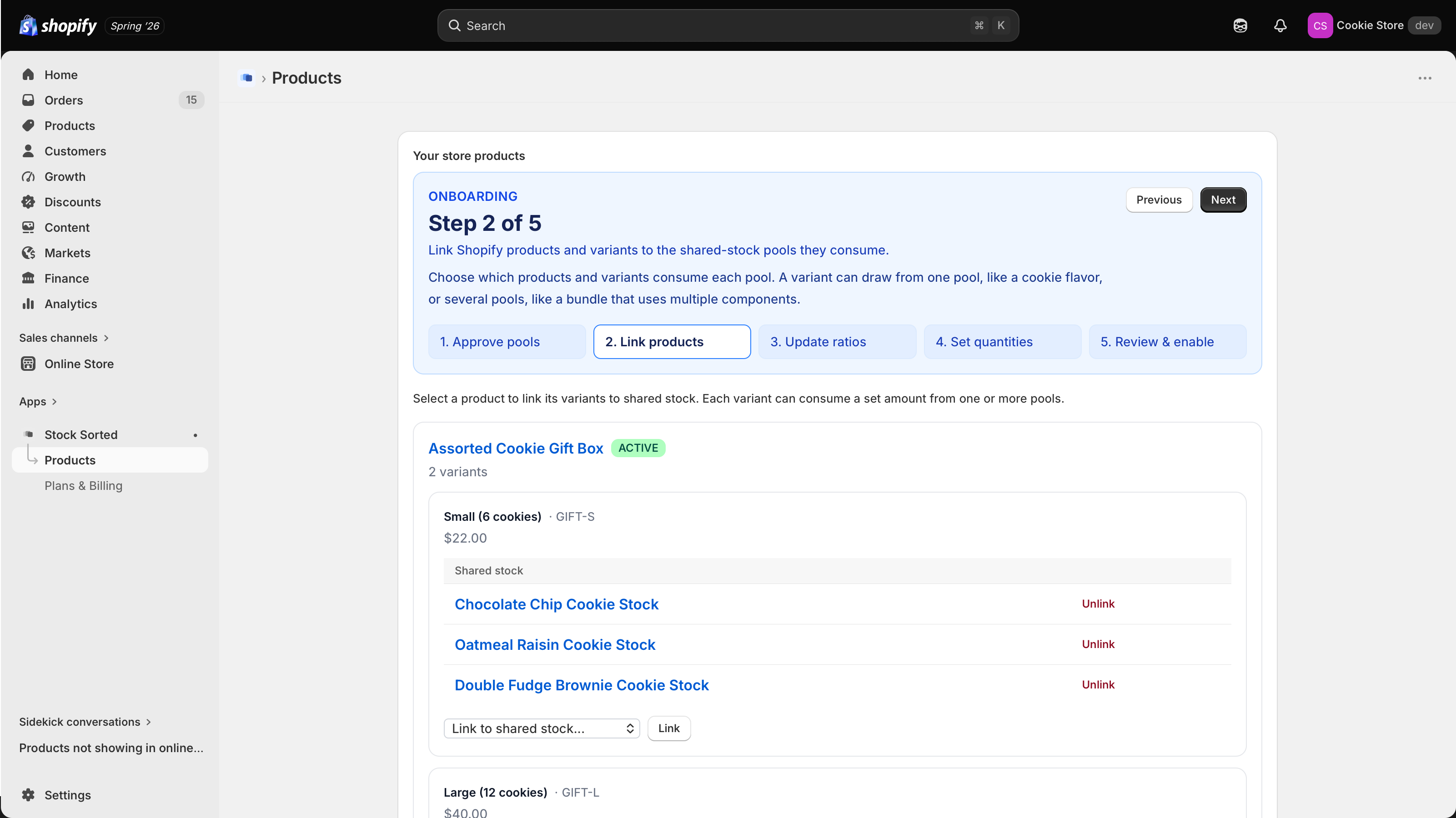Click the GIFT-S SKU text
The height and width of the screenshot is (818, 1456).
(x=575, y=516)
